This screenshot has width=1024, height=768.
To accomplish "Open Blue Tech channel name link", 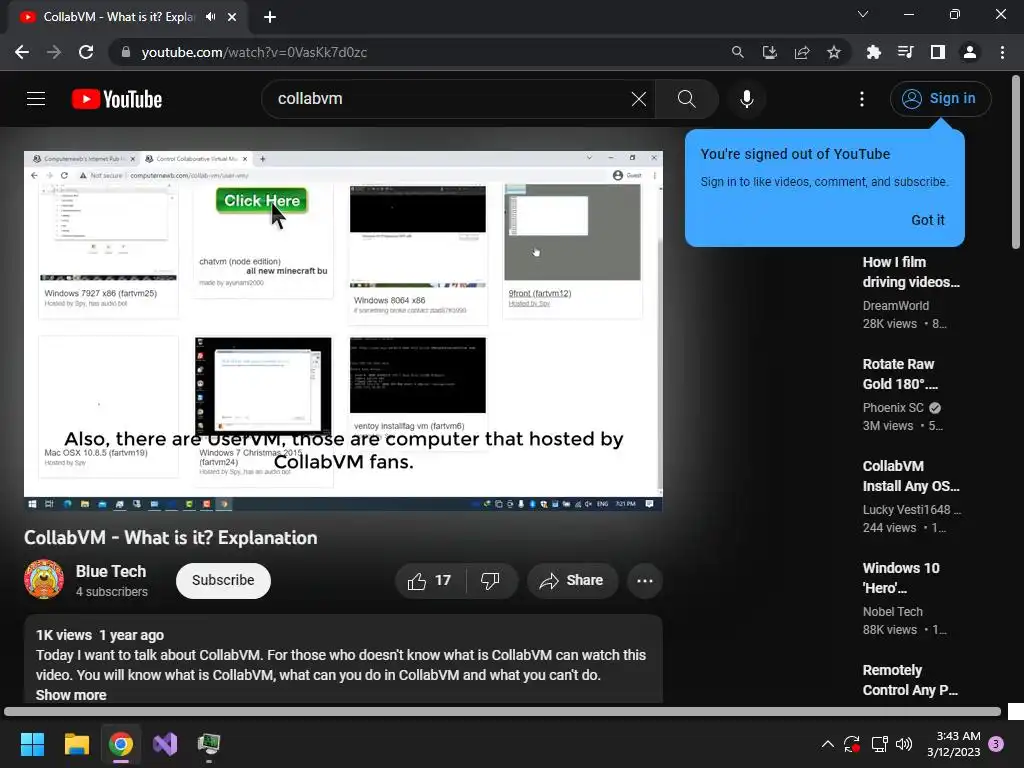I will pos(110,571).
